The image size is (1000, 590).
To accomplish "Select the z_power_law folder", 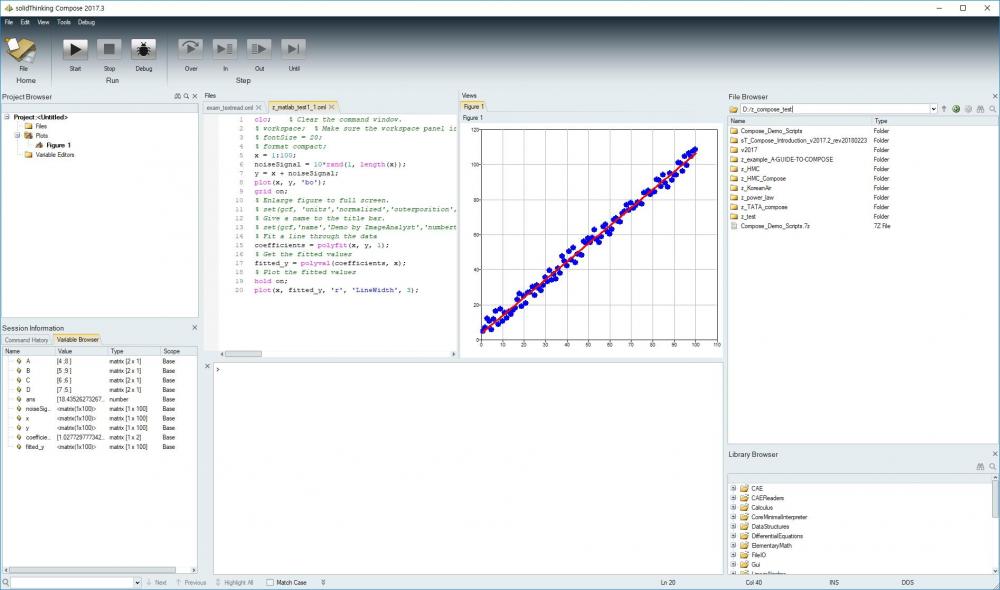I will click(x=758, y=198).
